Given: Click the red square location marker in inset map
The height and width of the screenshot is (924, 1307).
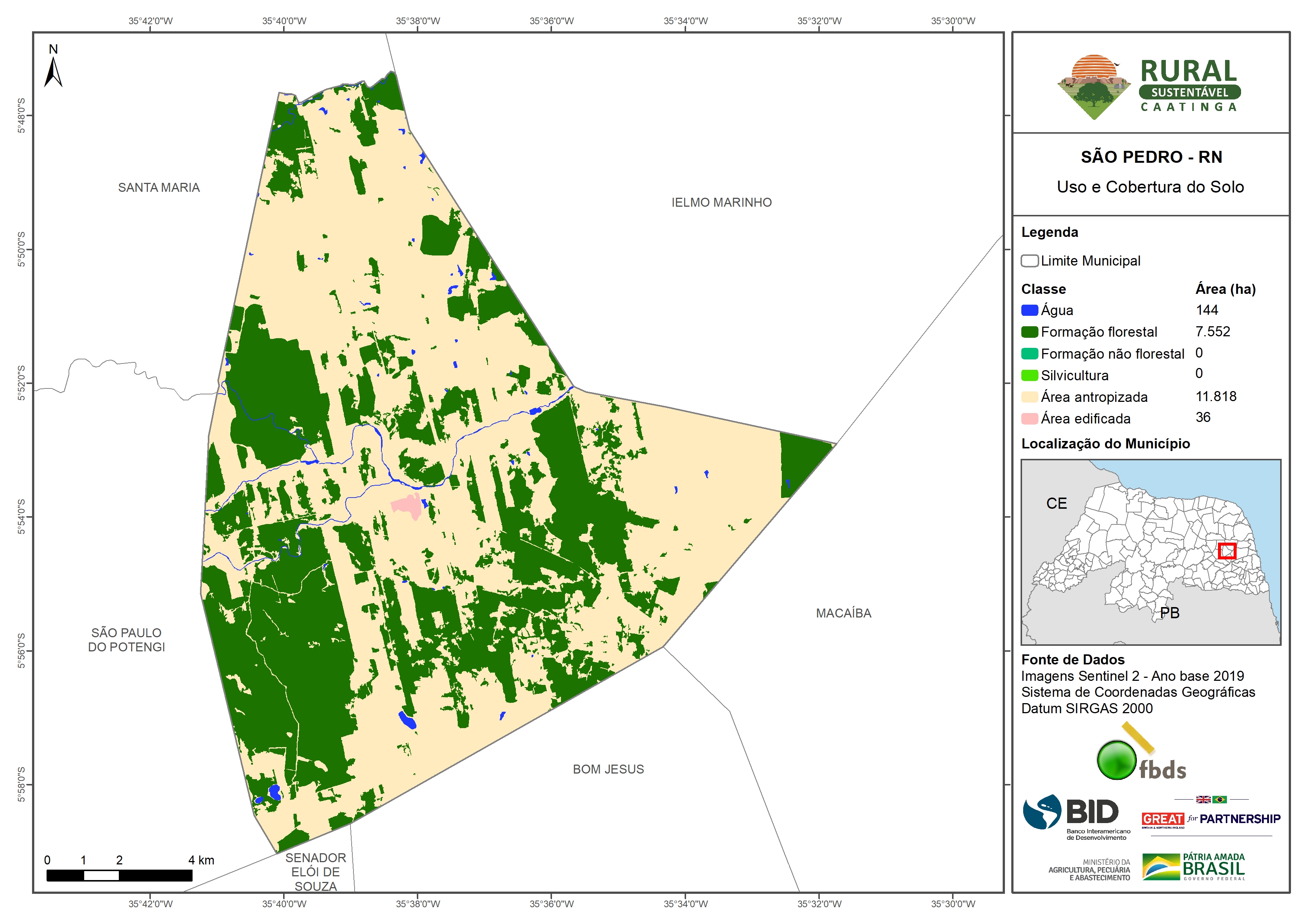Looking at the screenshot, I should tap(1227, 550).
